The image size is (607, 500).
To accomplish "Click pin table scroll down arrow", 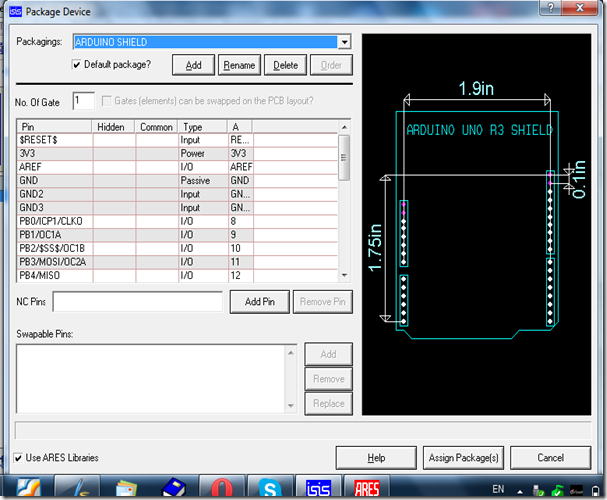I will tap(344, 276).
